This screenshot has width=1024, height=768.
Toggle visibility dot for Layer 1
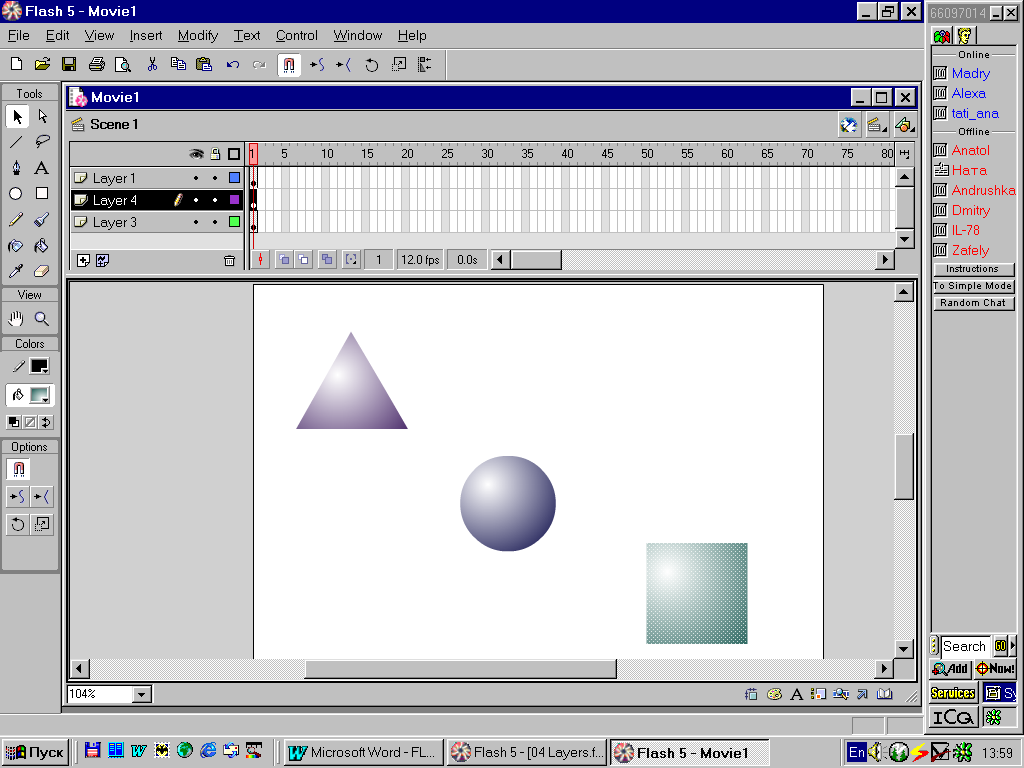pyautogui.click(x=196, y=178)
